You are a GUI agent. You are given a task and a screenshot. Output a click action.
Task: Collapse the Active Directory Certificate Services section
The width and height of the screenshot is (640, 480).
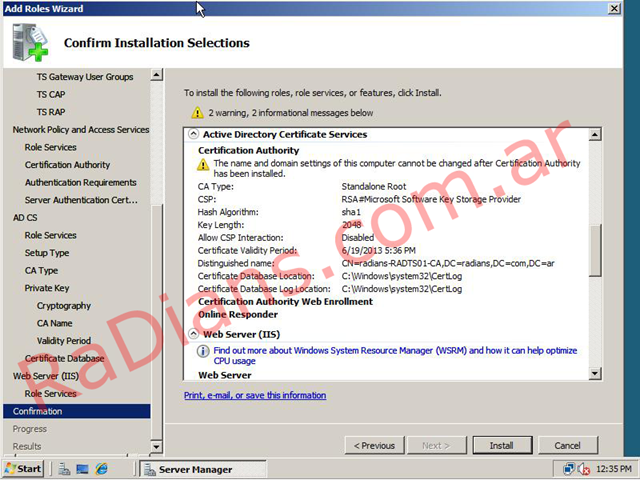[192, 134]
